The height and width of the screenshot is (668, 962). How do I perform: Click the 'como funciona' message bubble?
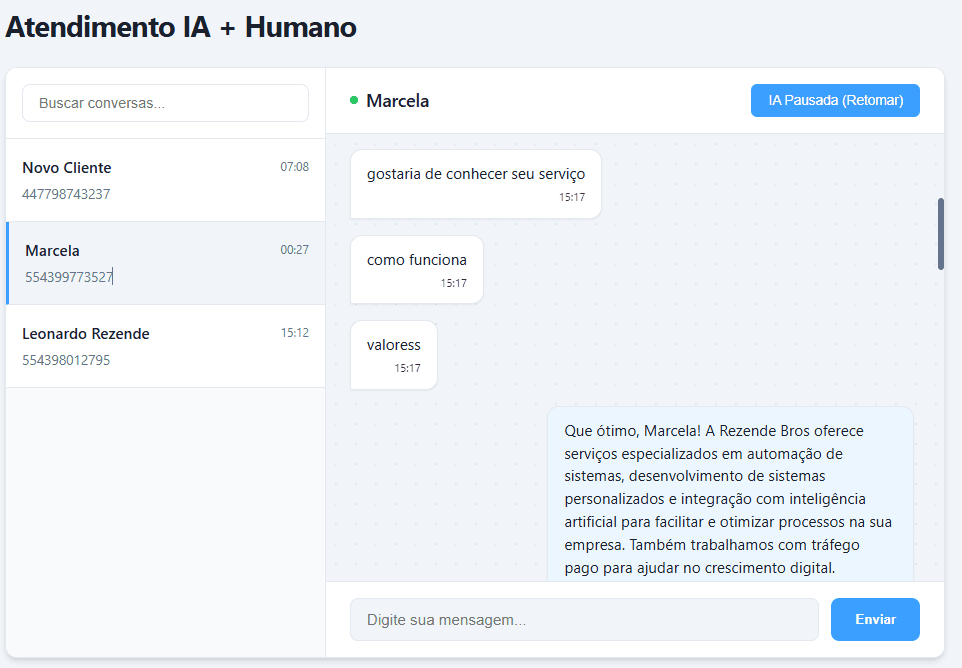[x=416, y=259]
